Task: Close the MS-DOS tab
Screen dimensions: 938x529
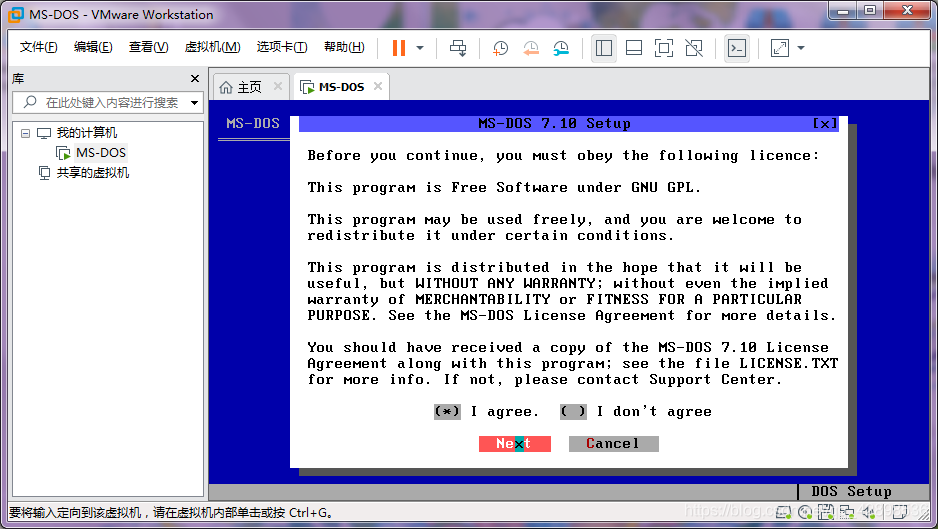Action: (377, 86)
